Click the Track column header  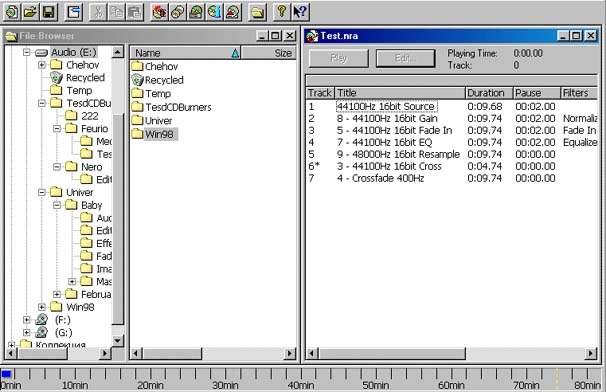click(320, 93)
